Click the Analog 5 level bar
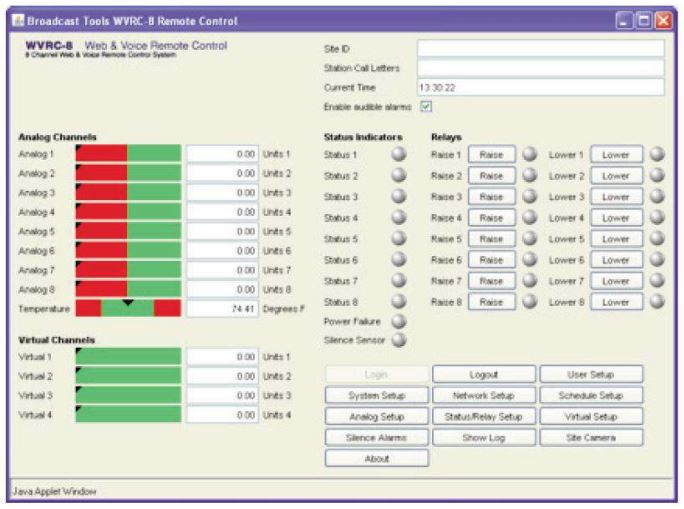The image size is (684, 509). pyautogui.click(x=128, y=231)
